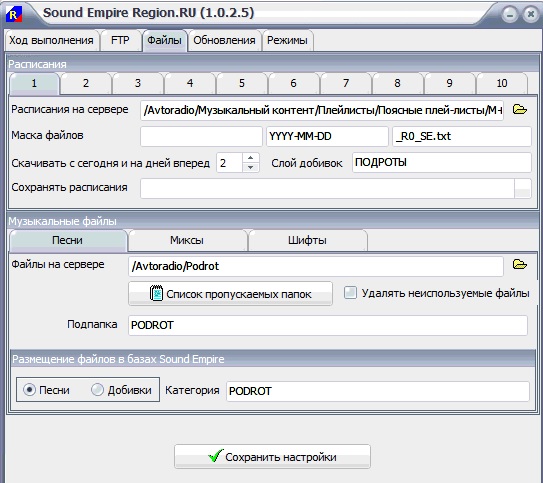Select schedule tab 6
Image resolution: width=543 pixels, height=483 pixels.
click(x=293, y=83)
